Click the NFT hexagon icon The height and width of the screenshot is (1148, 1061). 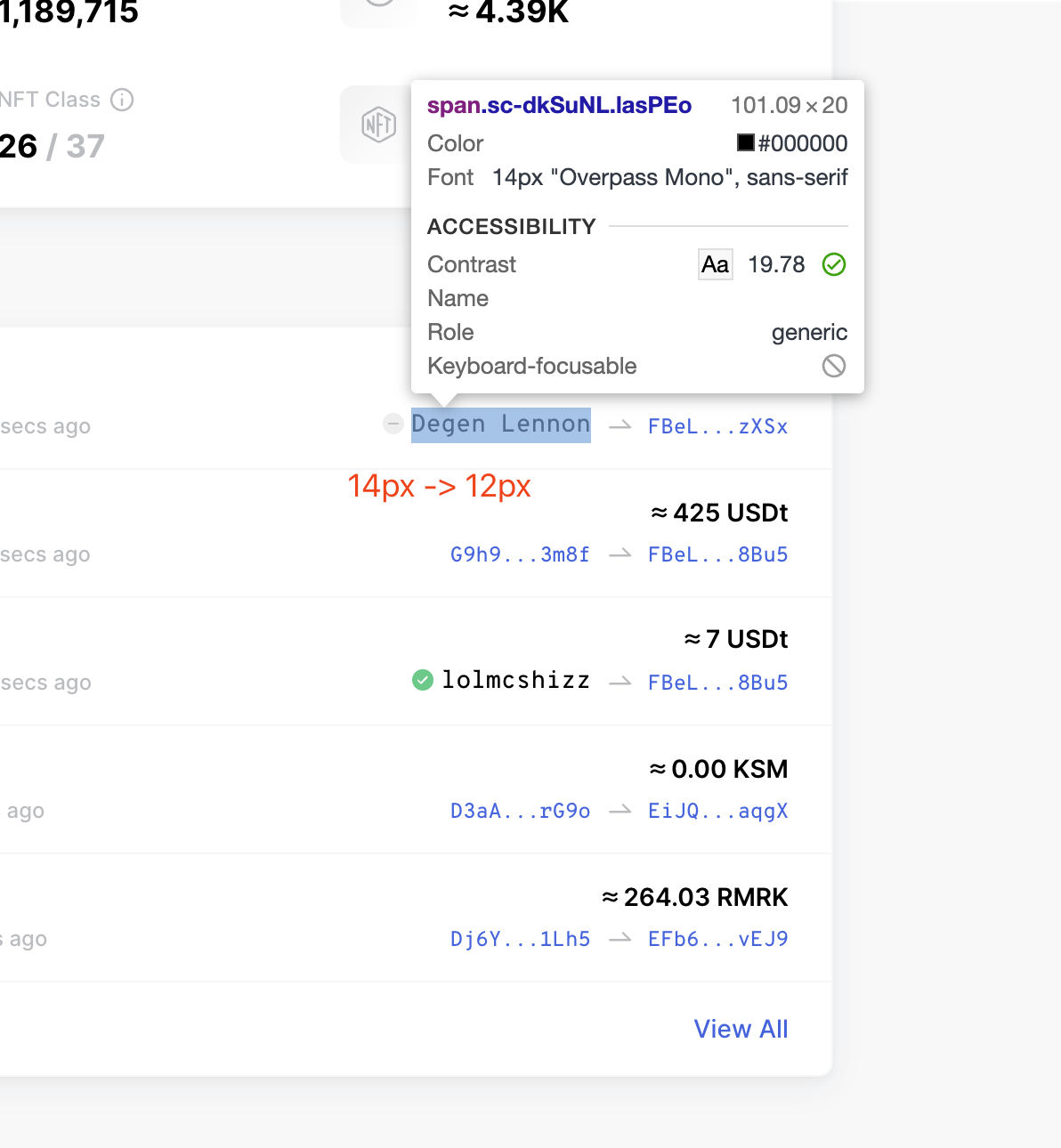click(x=378, y=125)
